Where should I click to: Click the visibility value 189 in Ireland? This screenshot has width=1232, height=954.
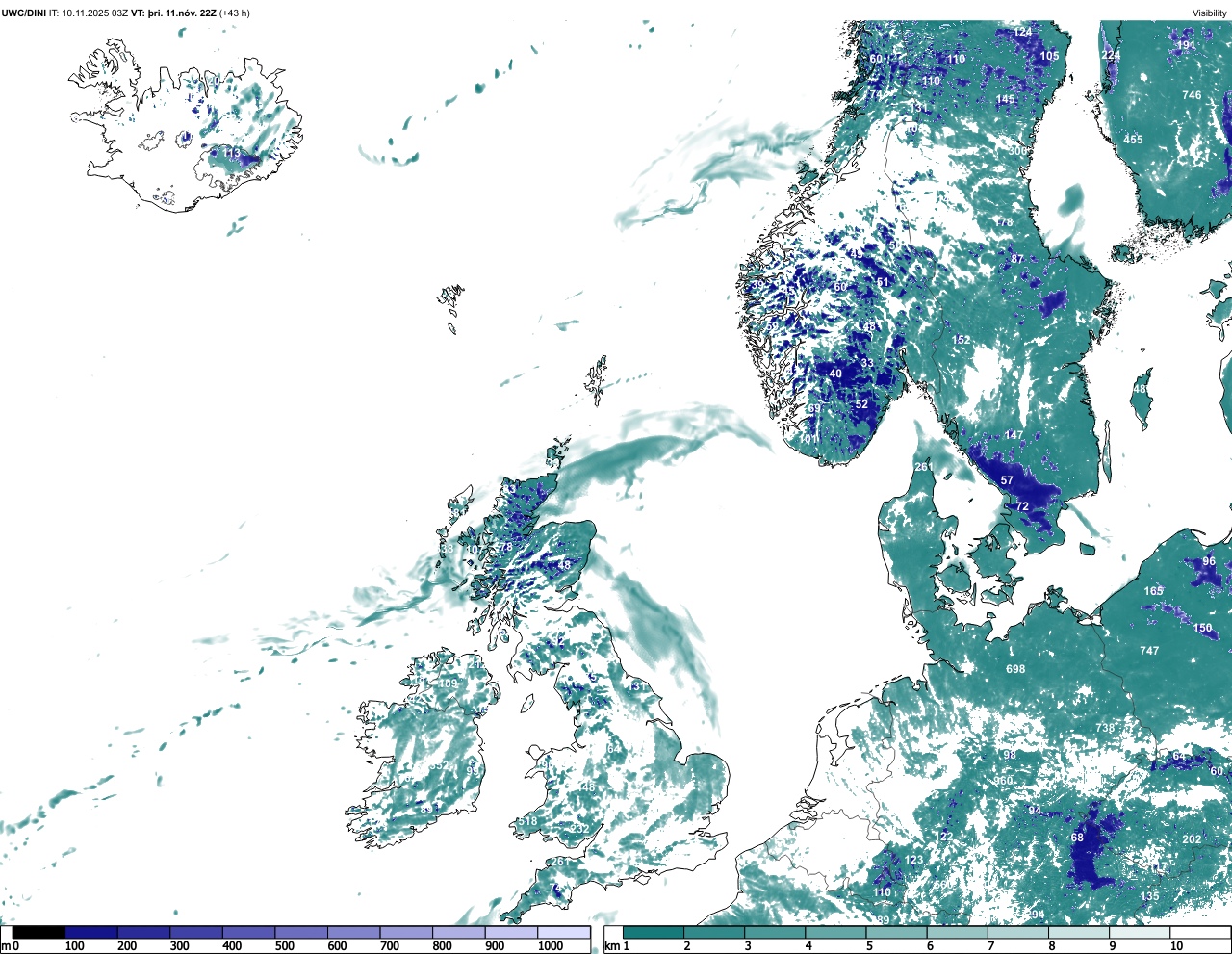click(x=449, y=684)
